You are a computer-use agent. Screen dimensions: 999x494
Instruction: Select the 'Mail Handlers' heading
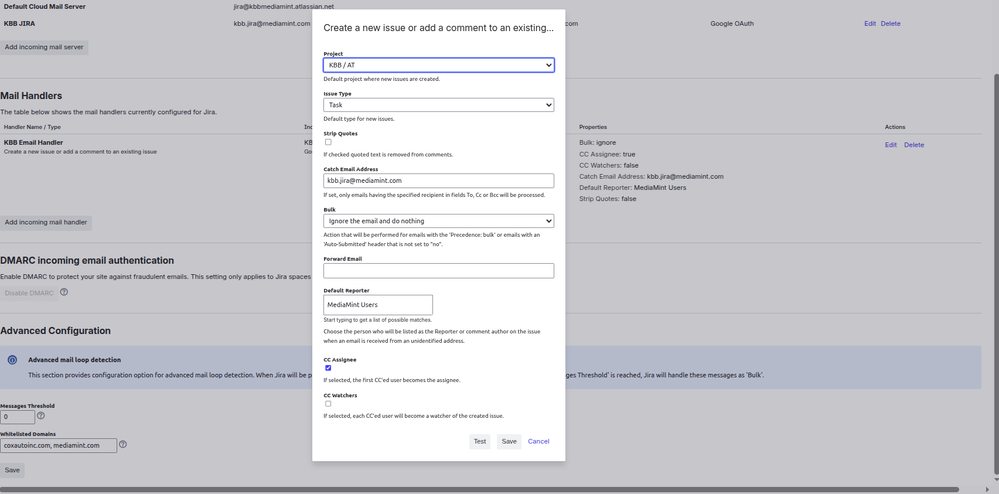pyautogui.click(x=31, y=96)
